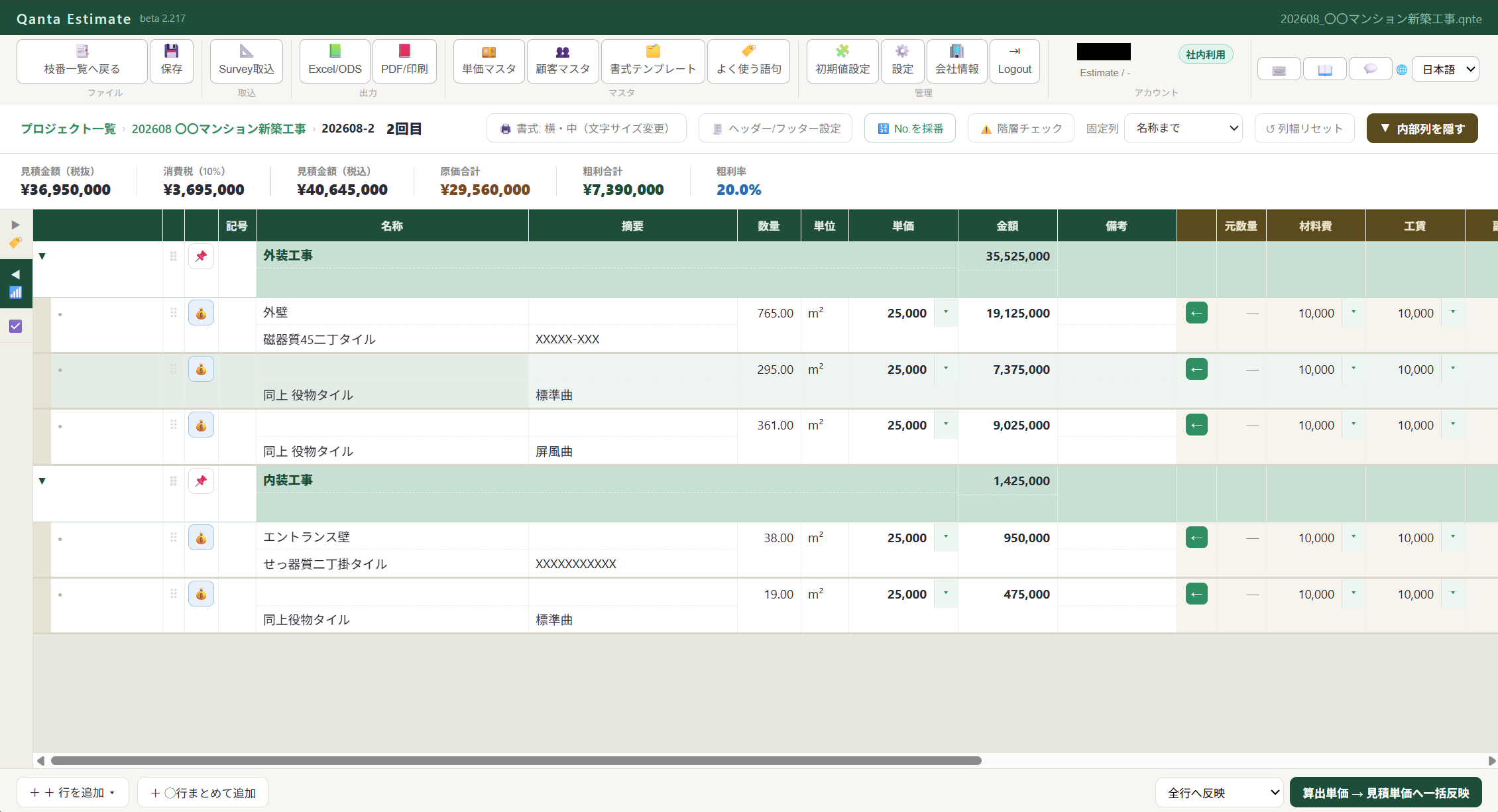The image size is (1498, 812).
Task: Open the manual book icon button
Action: pos(1325,69)
